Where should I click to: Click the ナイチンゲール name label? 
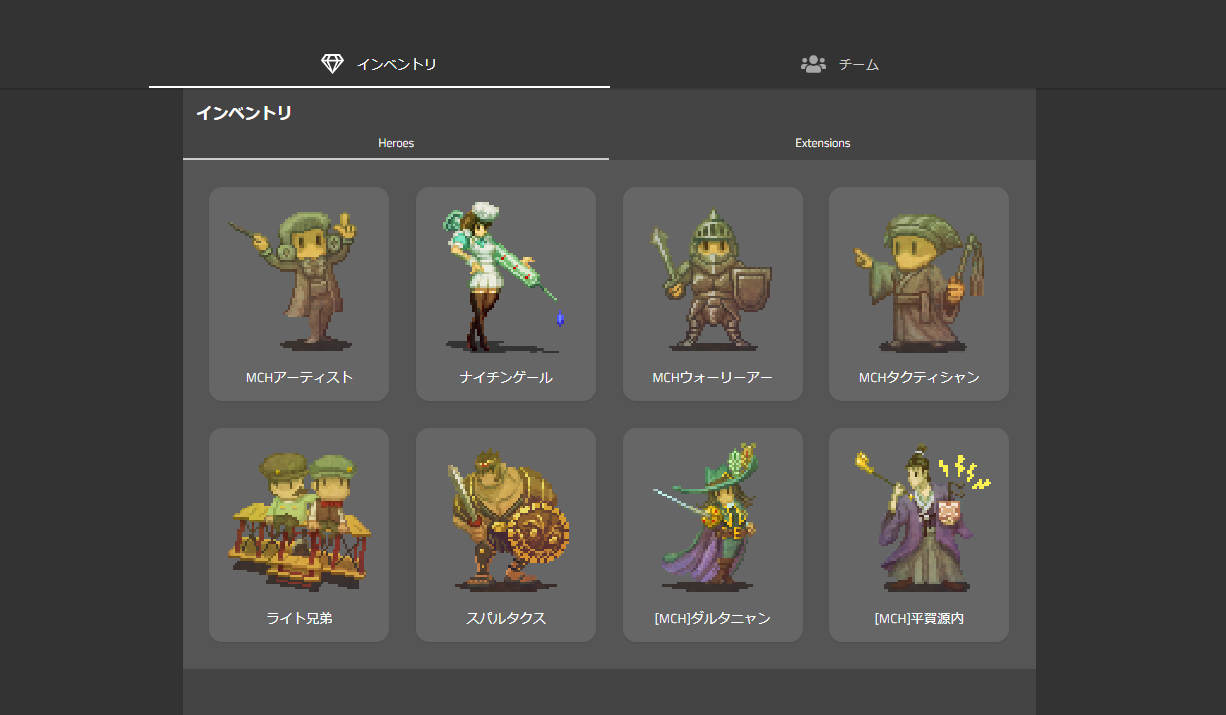[506, 378]
